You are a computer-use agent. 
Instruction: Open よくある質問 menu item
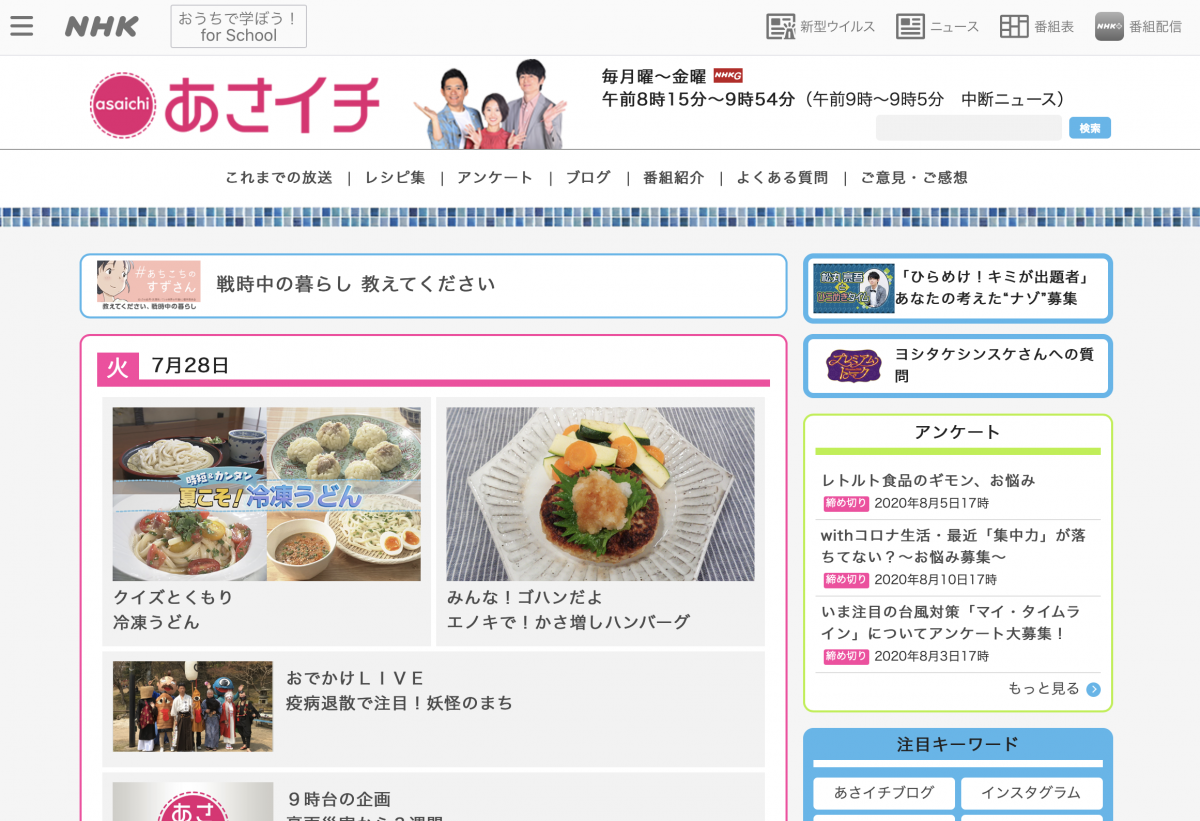point(782,178)
